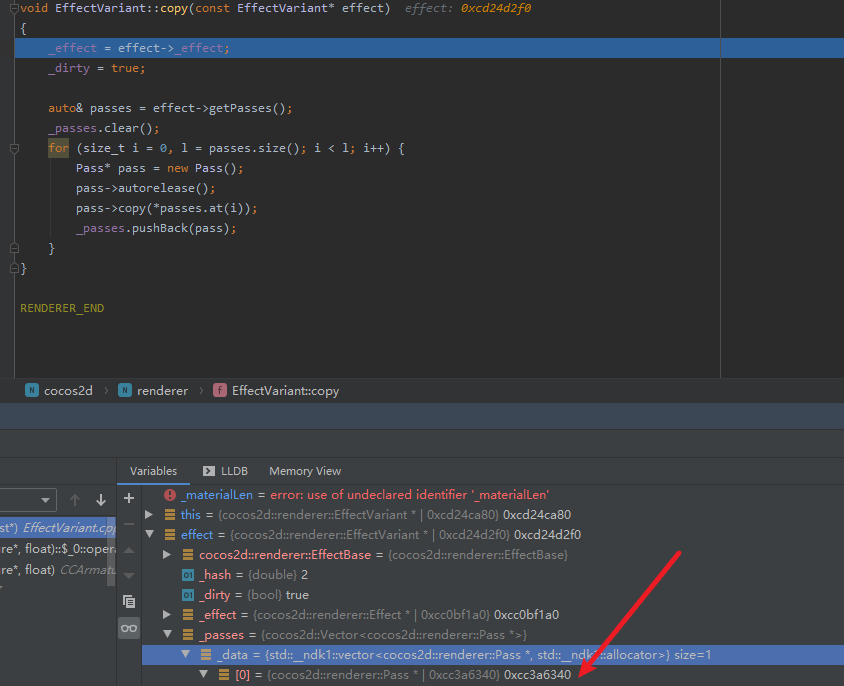The height and width of the screenshot is (686, 844).
Task: Click the next frame down arrow
Action: (101, 500)
